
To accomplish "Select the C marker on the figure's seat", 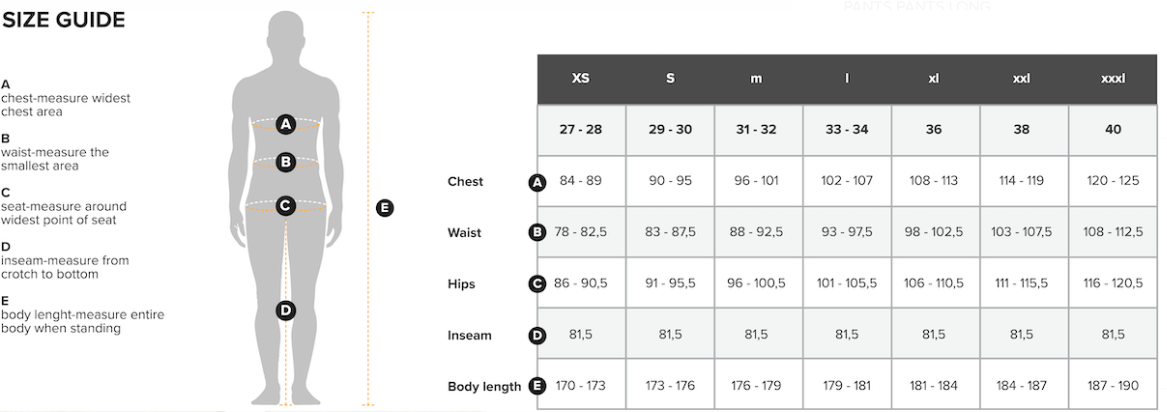I will 285,206.
